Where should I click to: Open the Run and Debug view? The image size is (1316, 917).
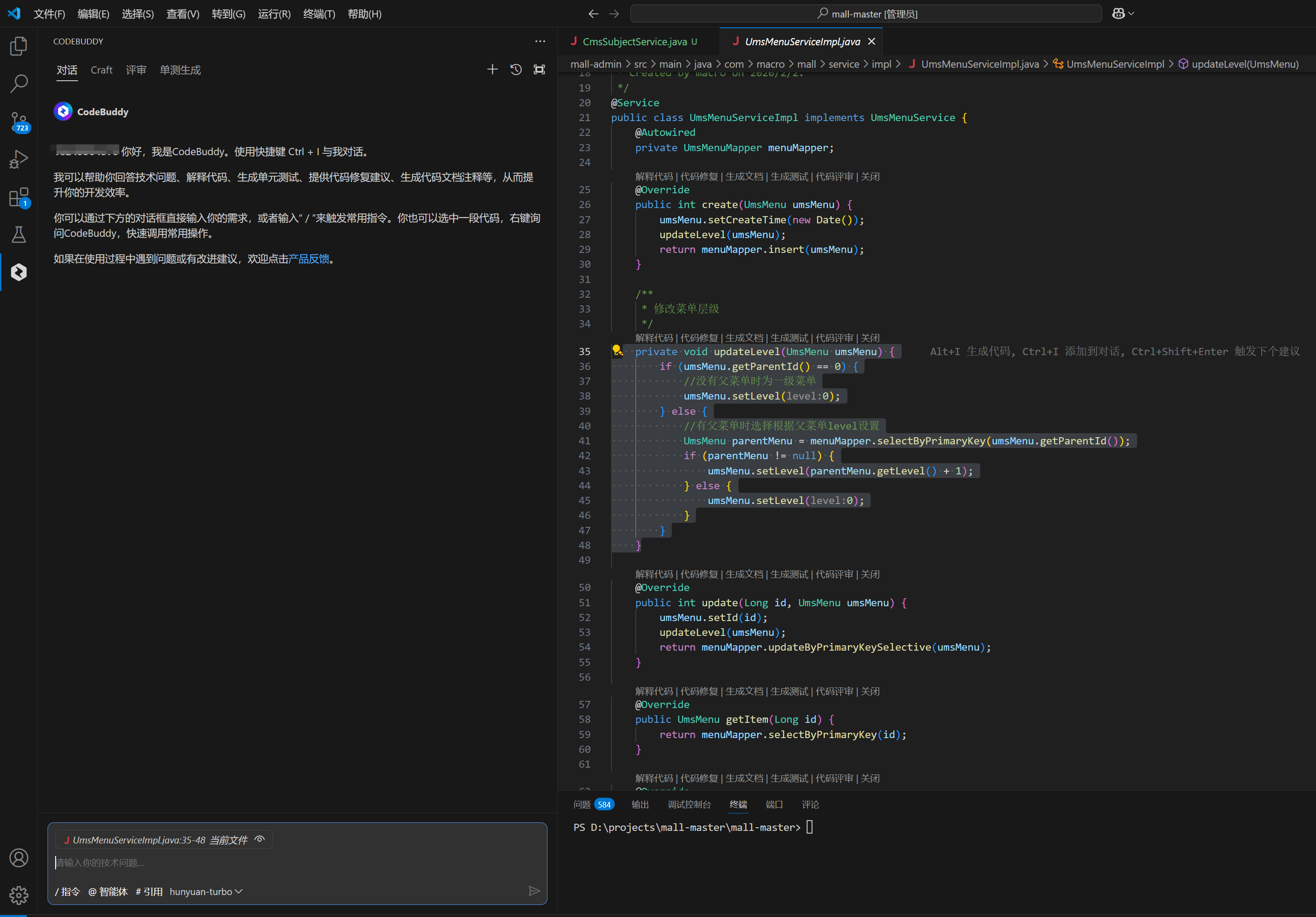18,159
